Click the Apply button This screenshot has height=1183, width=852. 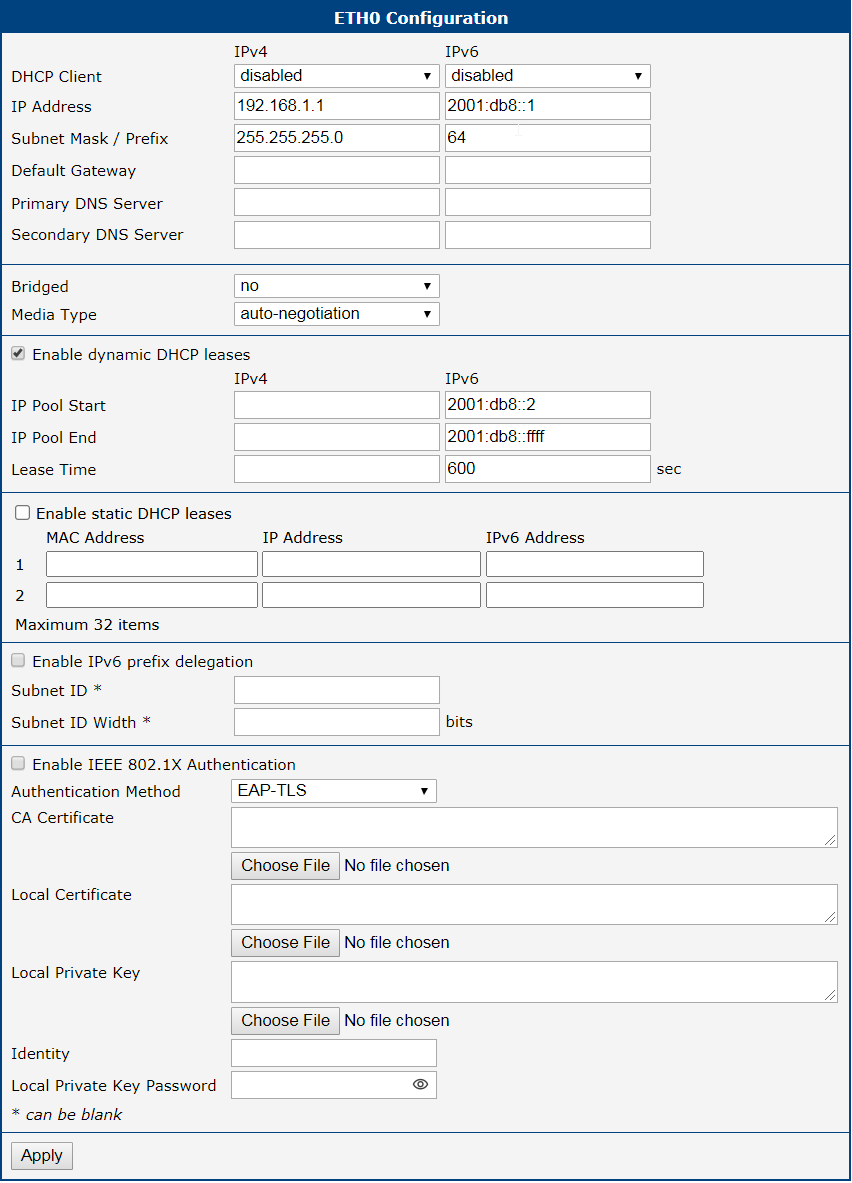tap(42, 1156)
